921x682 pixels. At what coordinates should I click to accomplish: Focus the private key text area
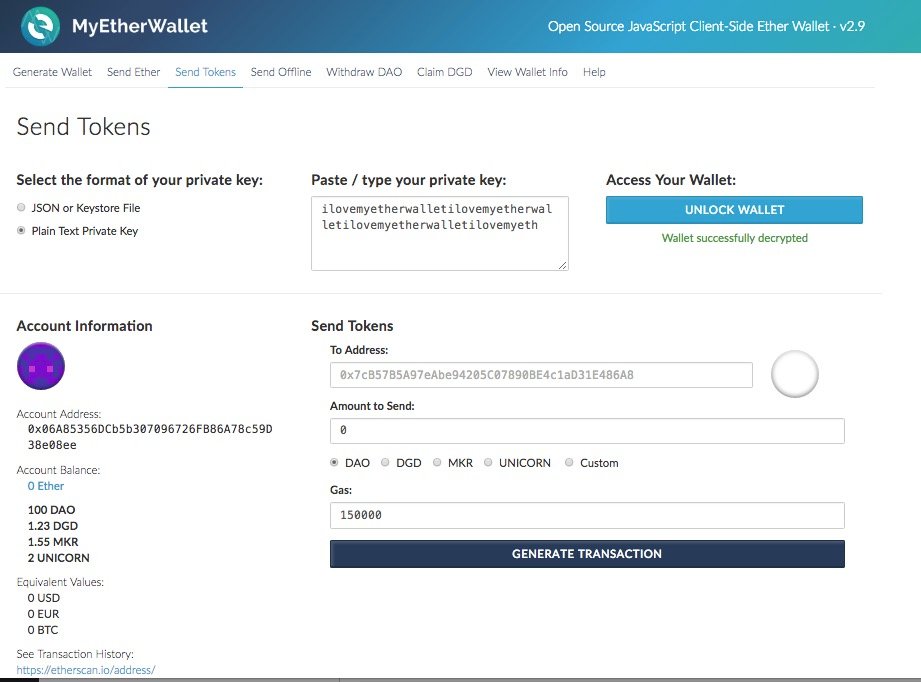(440, 233)
